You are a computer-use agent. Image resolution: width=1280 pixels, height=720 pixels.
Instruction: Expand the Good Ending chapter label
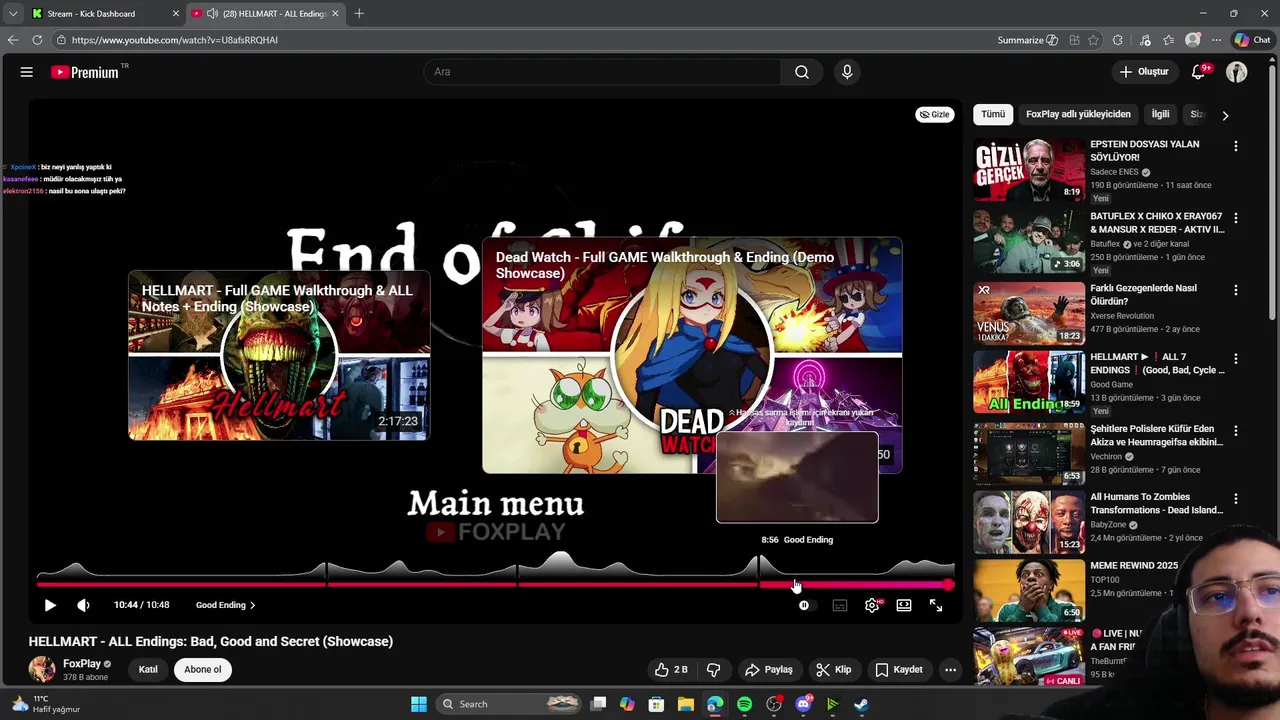point(225,605)
